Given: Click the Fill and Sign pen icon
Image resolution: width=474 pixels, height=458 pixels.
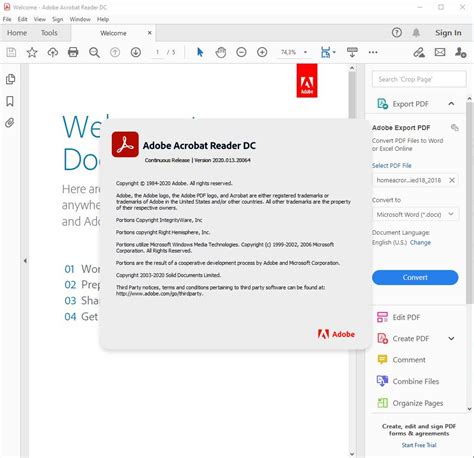Looking at the screenshot, I should pyautogui.click(x=419, y=52).
